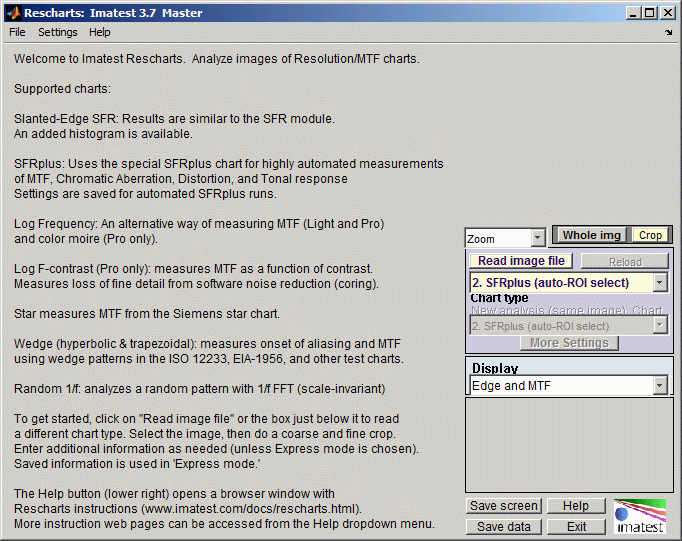Click the 'Star measures MTF' text line

(147, 314)
